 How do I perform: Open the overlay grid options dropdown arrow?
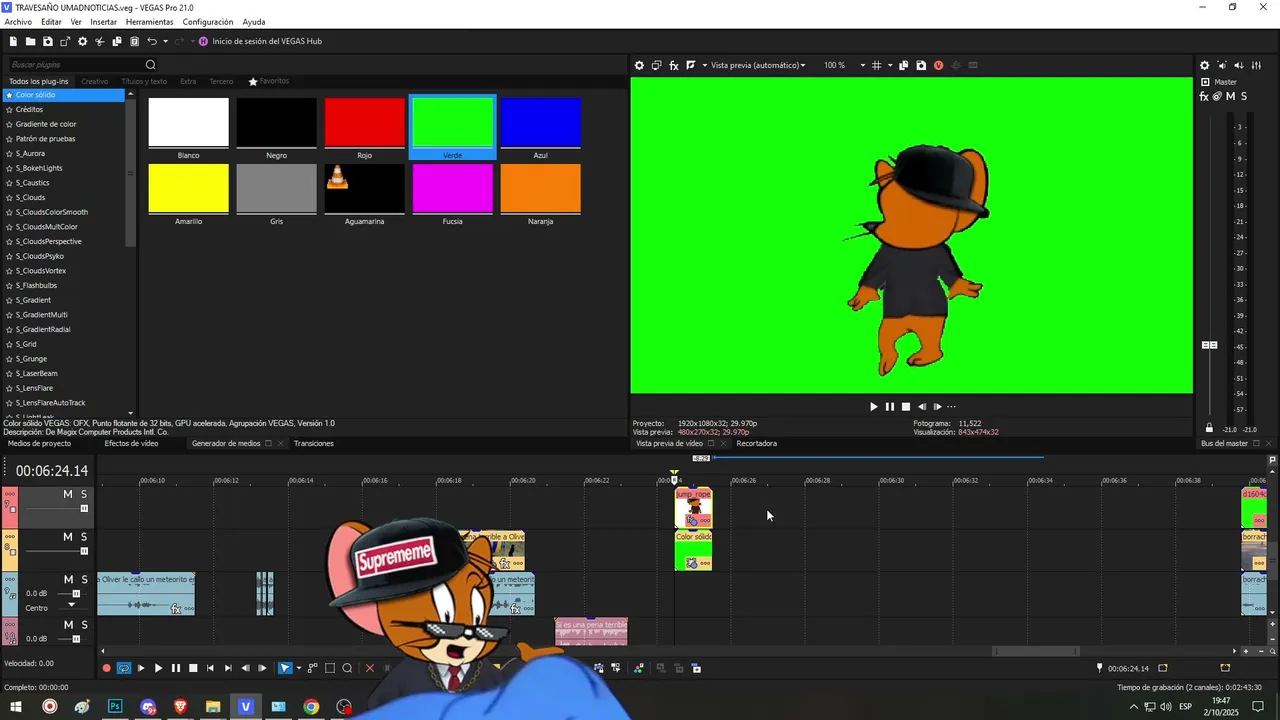[888, 65]
